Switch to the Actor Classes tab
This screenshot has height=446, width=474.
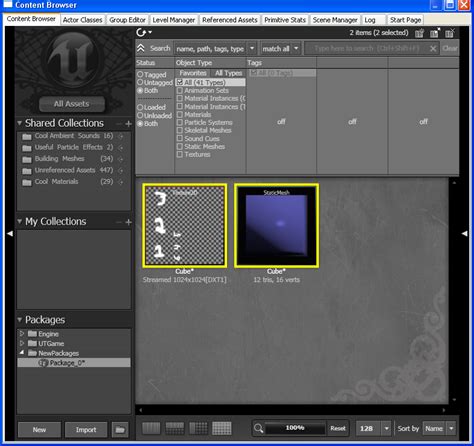pos(82,20)
